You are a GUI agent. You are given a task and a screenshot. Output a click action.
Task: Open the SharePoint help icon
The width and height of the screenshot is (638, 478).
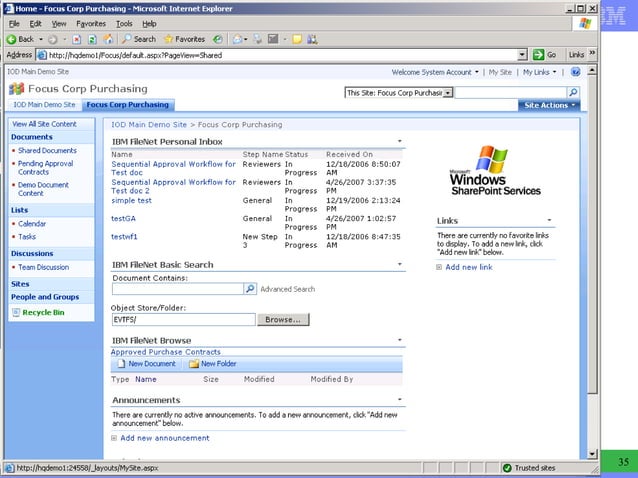(x=573, y=72)
